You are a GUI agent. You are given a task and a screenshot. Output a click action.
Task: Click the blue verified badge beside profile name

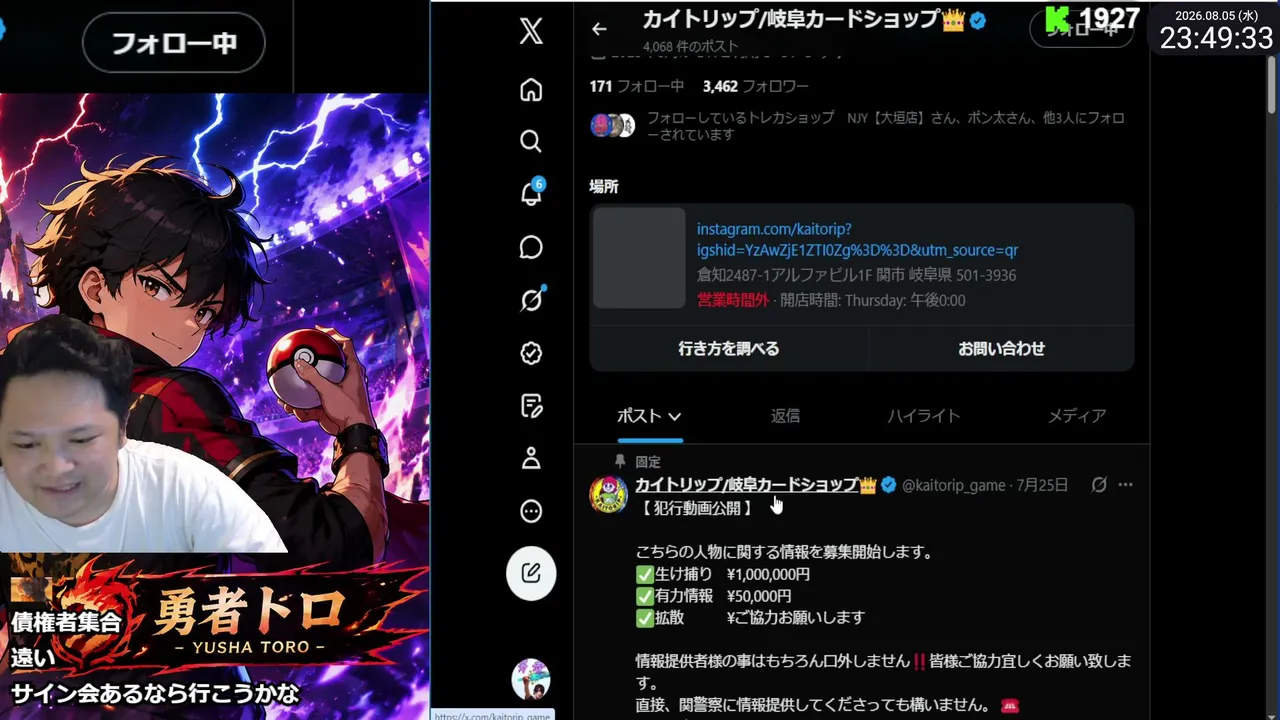tap(977, 19)
